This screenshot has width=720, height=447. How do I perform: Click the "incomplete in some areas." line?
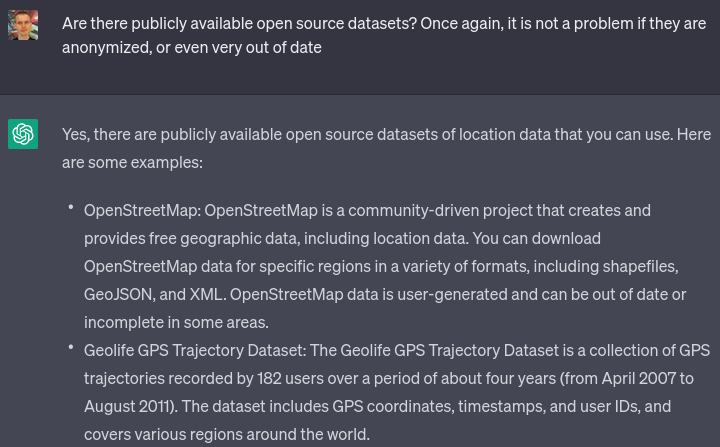(x=176, y=322)
